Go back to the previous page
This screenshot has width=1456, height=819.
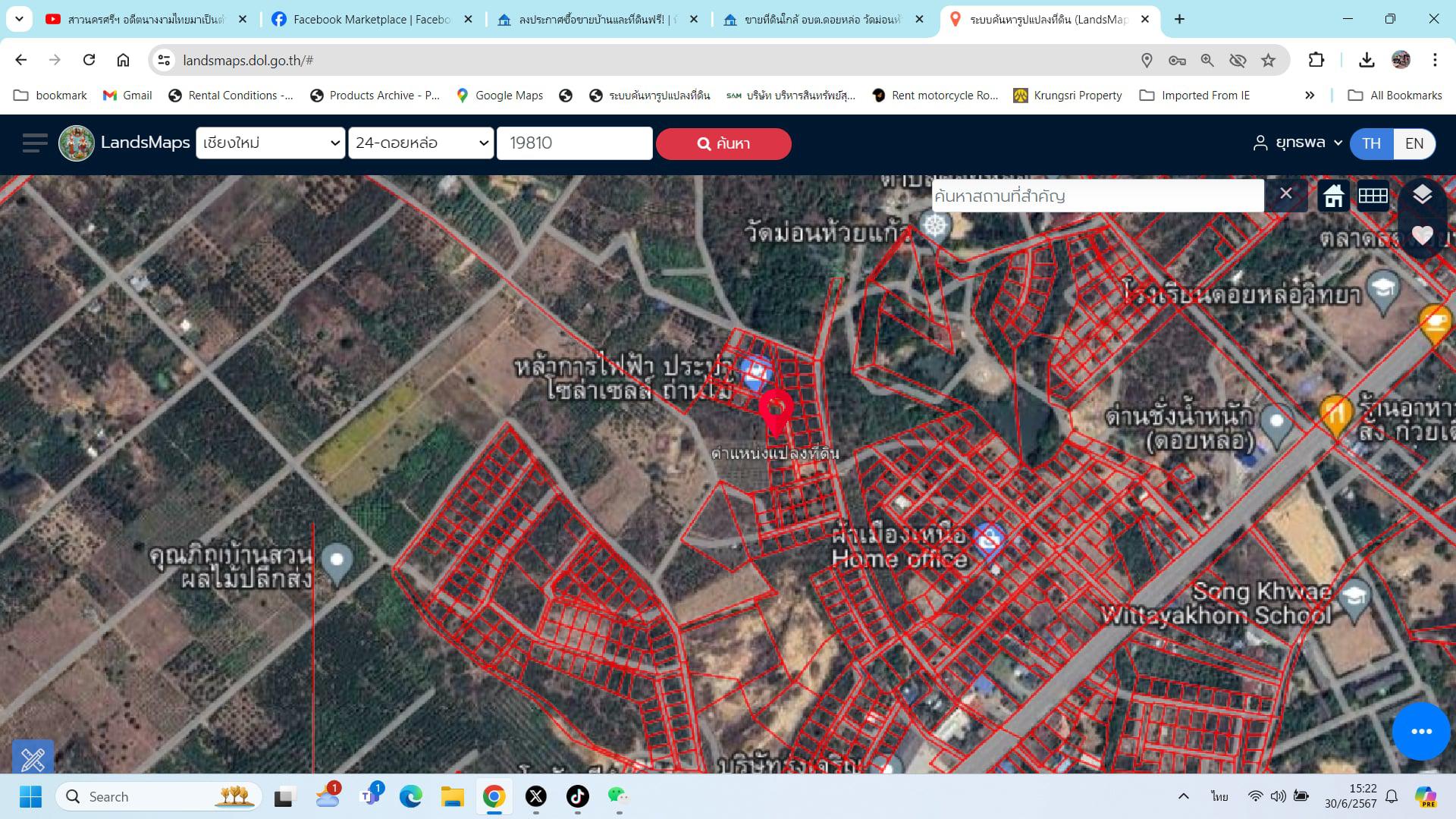[21, 60]
